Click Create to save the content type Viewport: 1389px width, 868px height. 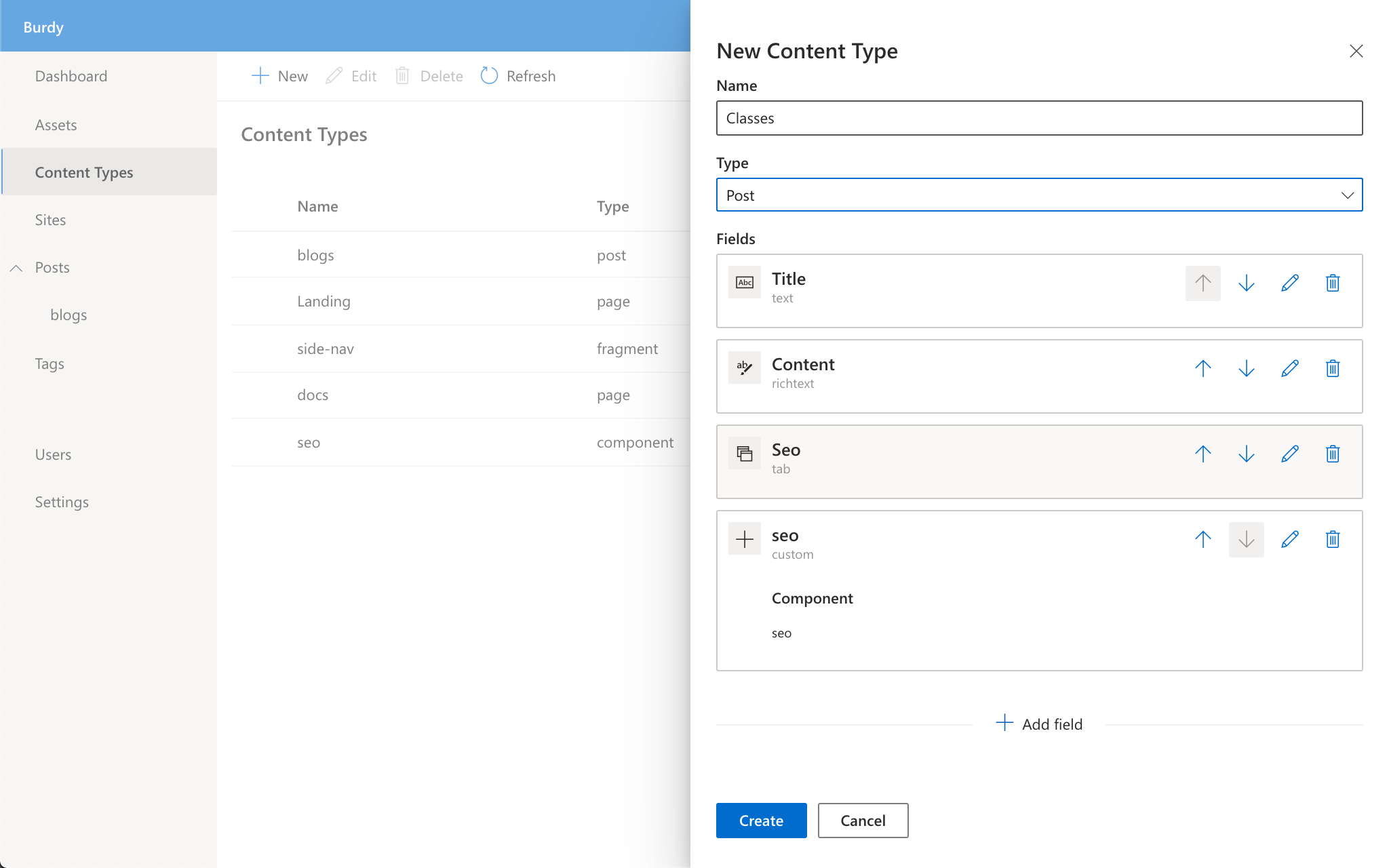coord(761,821)
